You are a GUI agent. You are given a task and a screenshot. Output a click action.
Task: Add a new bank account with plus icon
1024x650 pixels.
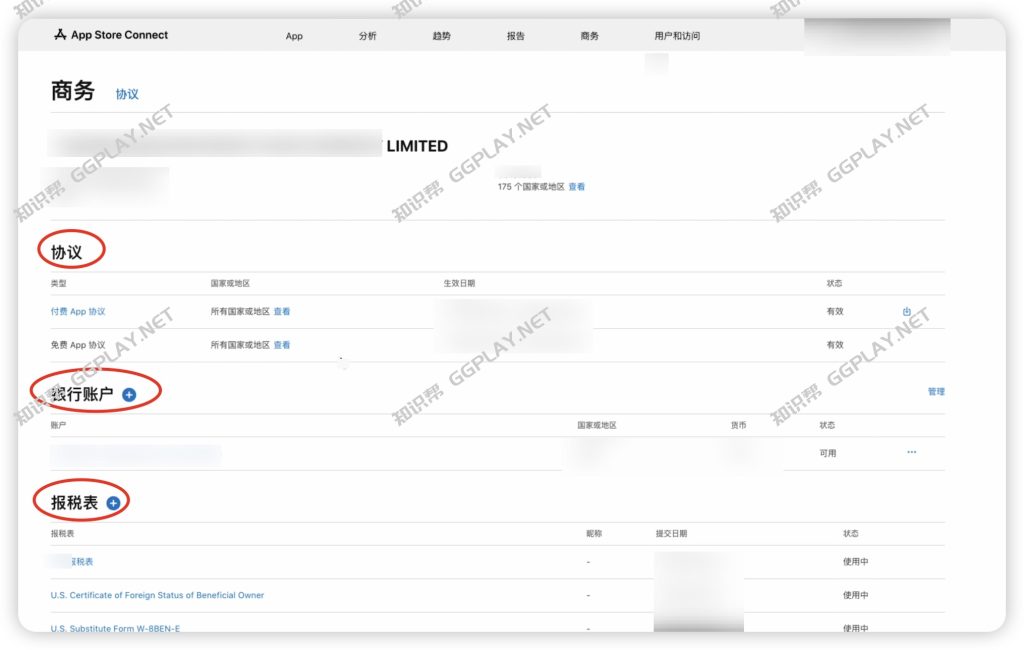129,395
